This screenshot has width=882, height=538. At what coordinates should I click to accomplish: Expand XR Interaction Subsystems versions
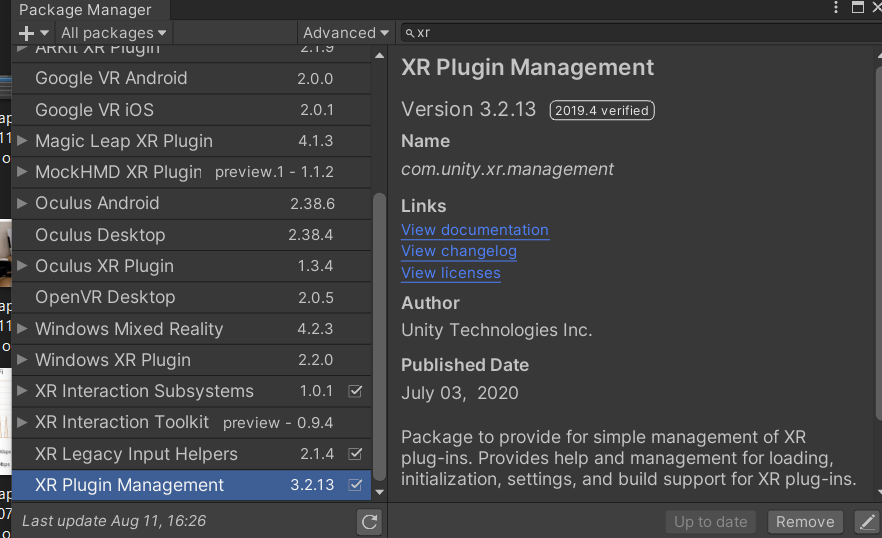(22, 391)
